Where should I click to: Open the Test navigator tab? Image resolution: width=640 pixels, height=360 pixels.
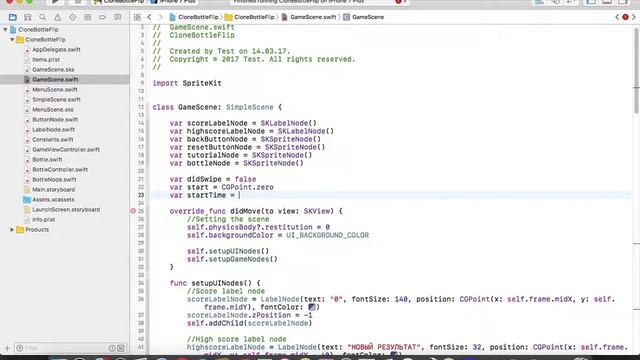73,17
